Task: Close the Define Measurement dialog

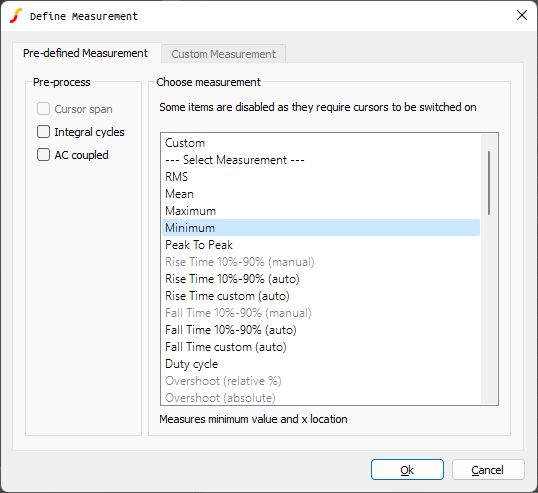Action: coord(522,15)
